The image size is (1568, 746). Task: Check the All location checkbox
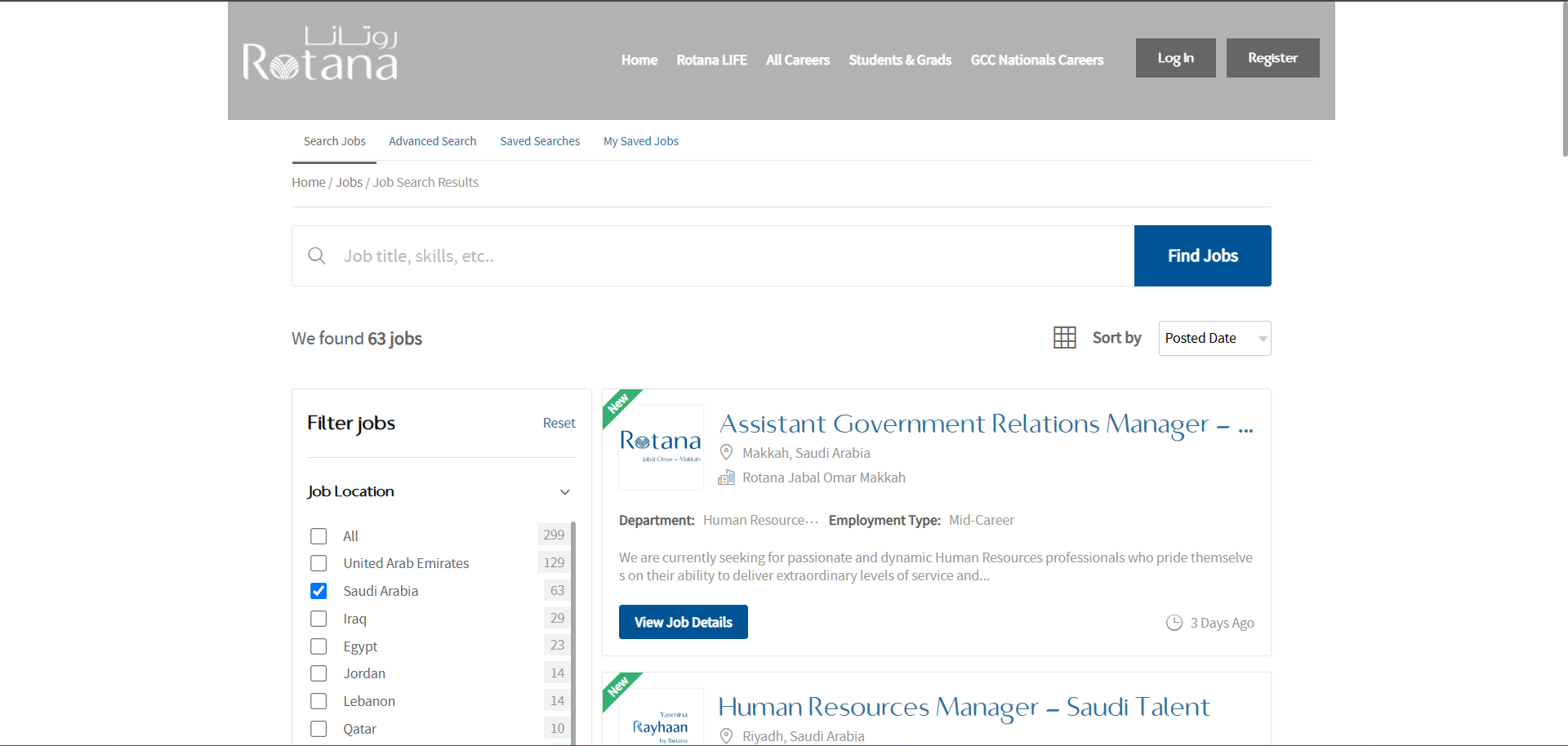[x=318, y=536]
